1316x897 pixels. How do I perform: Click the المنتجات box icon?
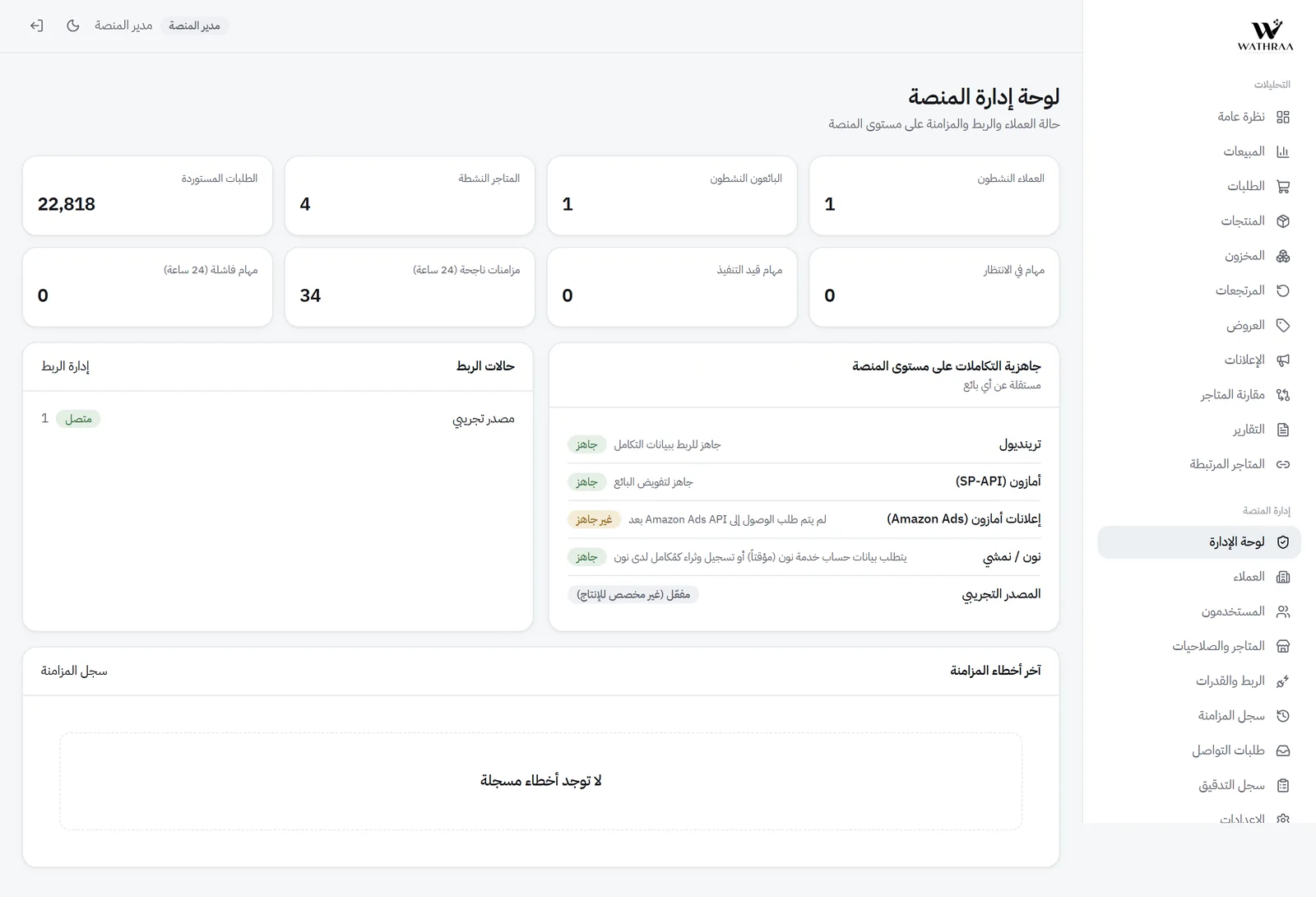1283,221
